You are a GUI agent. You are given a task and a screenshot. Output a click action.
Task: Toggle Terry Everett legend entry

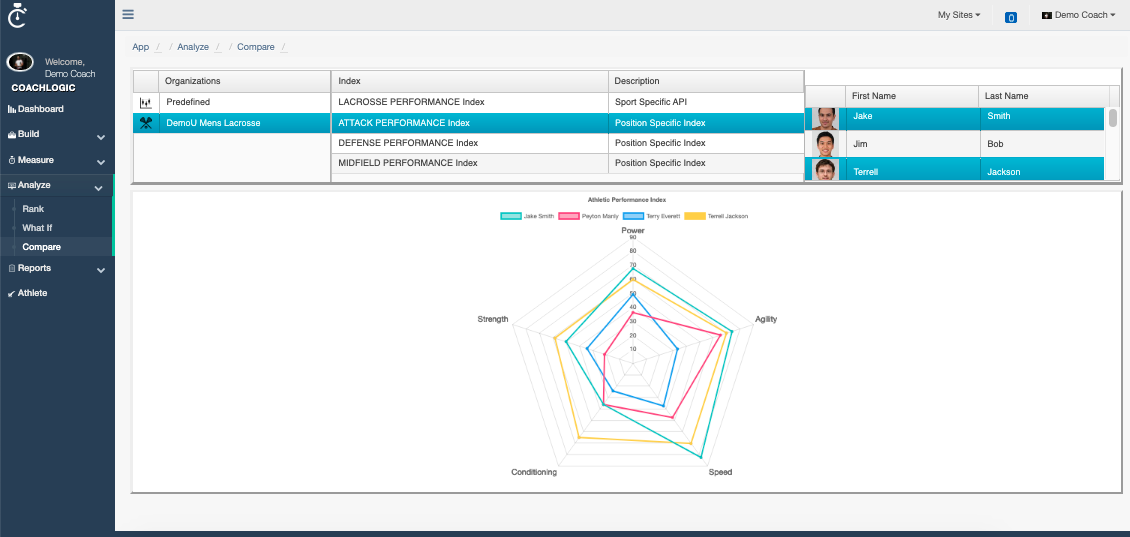(x=632, y=216)
